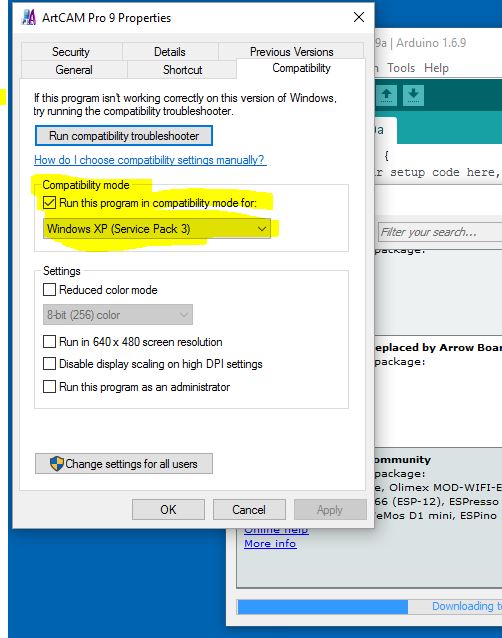This screenshot has width=502, height=638.
Task: Open the Previous Versions tab
Action: [x=291, y=52]
